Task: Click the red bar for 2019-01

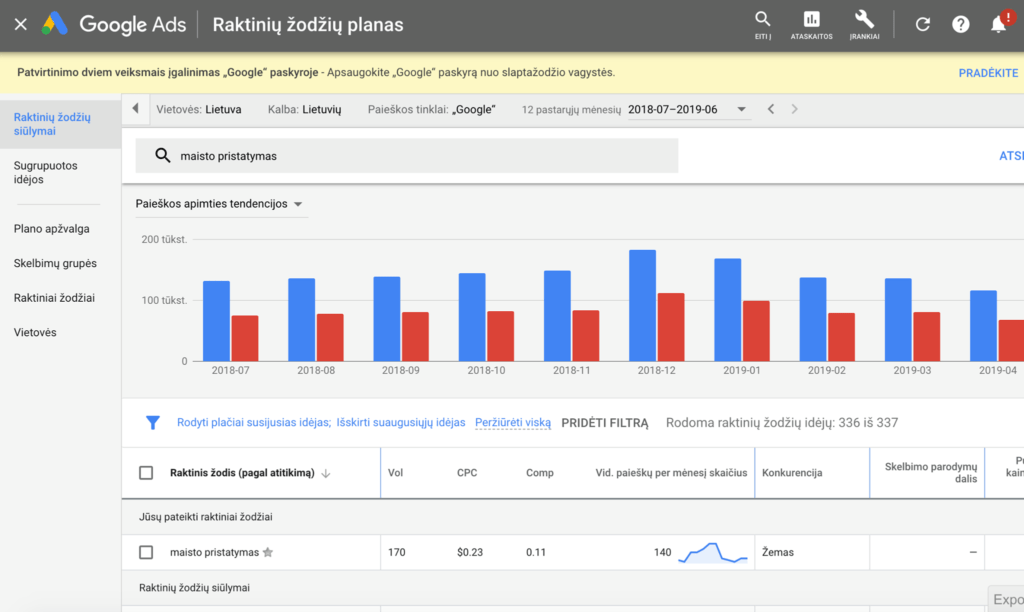Action: [756, 331]
